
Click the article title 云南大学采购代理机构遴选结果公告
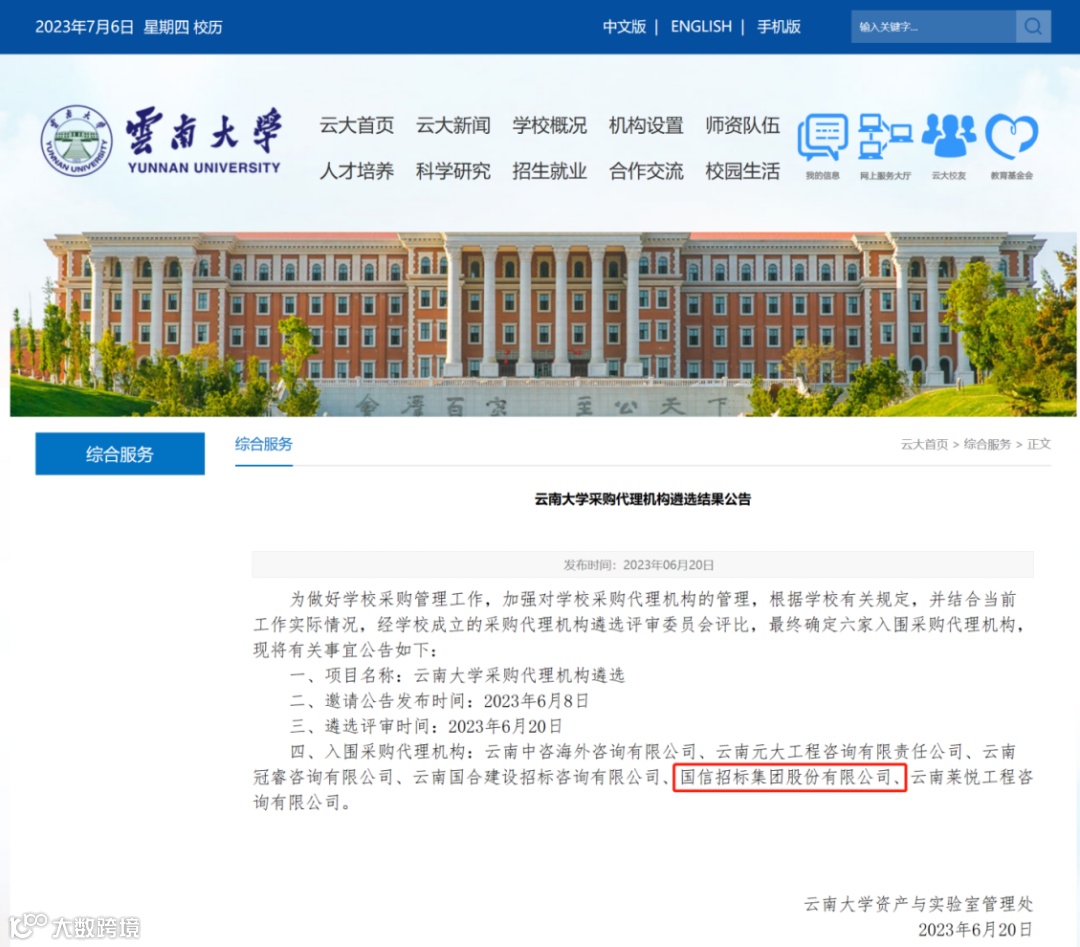click(643, 499)
